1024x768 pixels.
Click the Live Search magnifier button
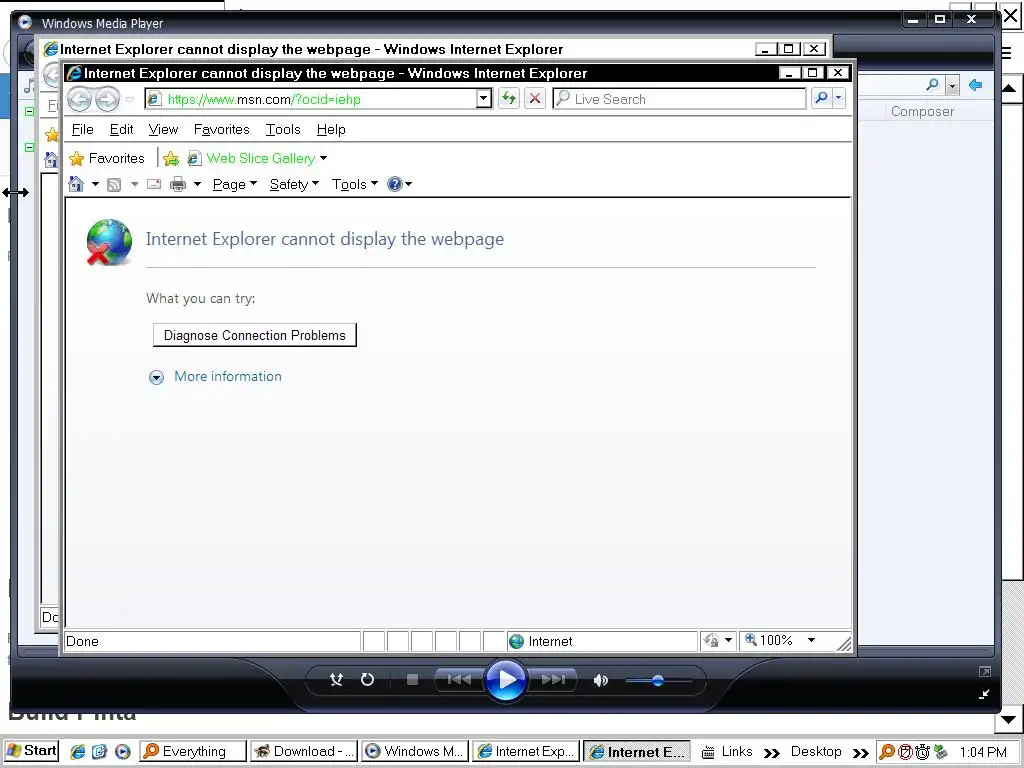[822, 99]
